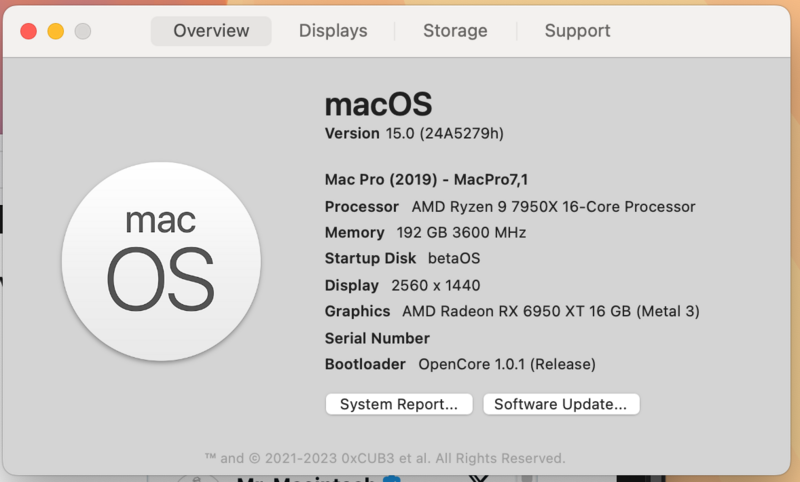Click the Memory label

point(355,233)
